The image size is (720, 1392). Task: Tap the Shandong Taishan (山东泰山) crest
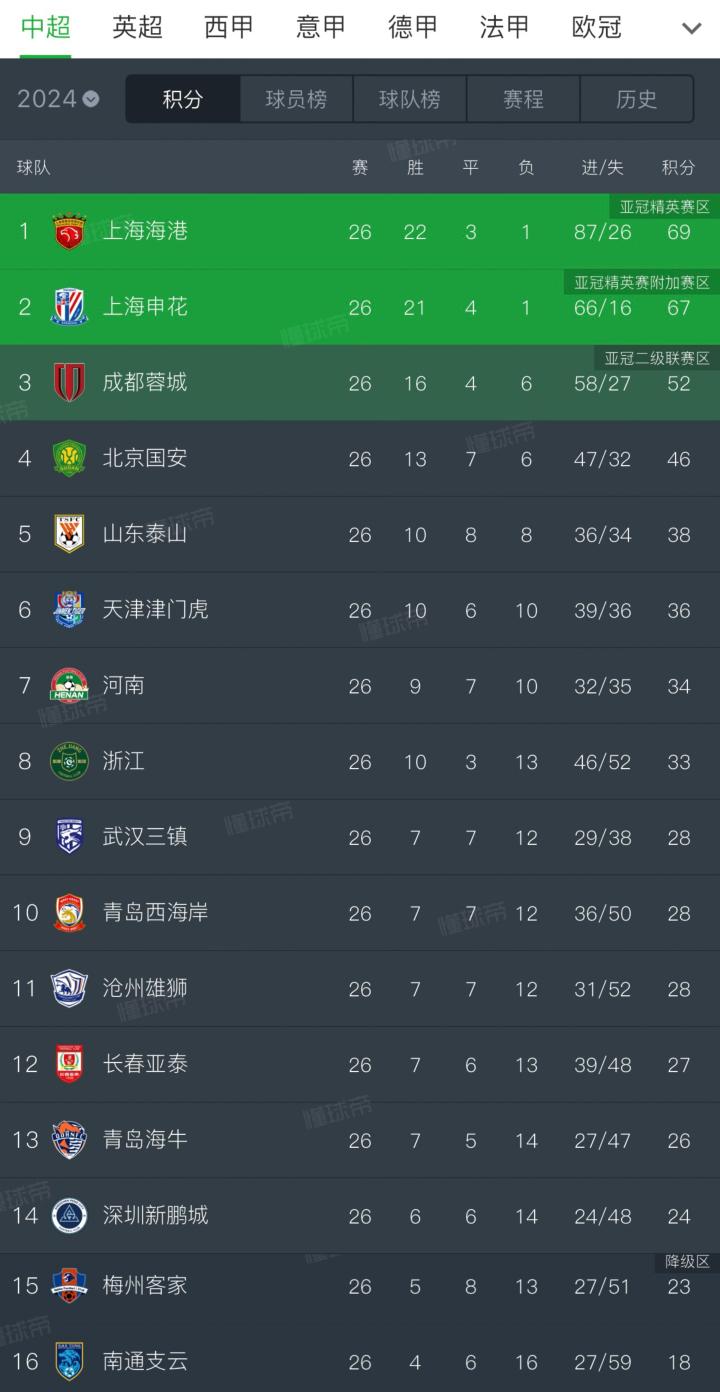(69, 534)
